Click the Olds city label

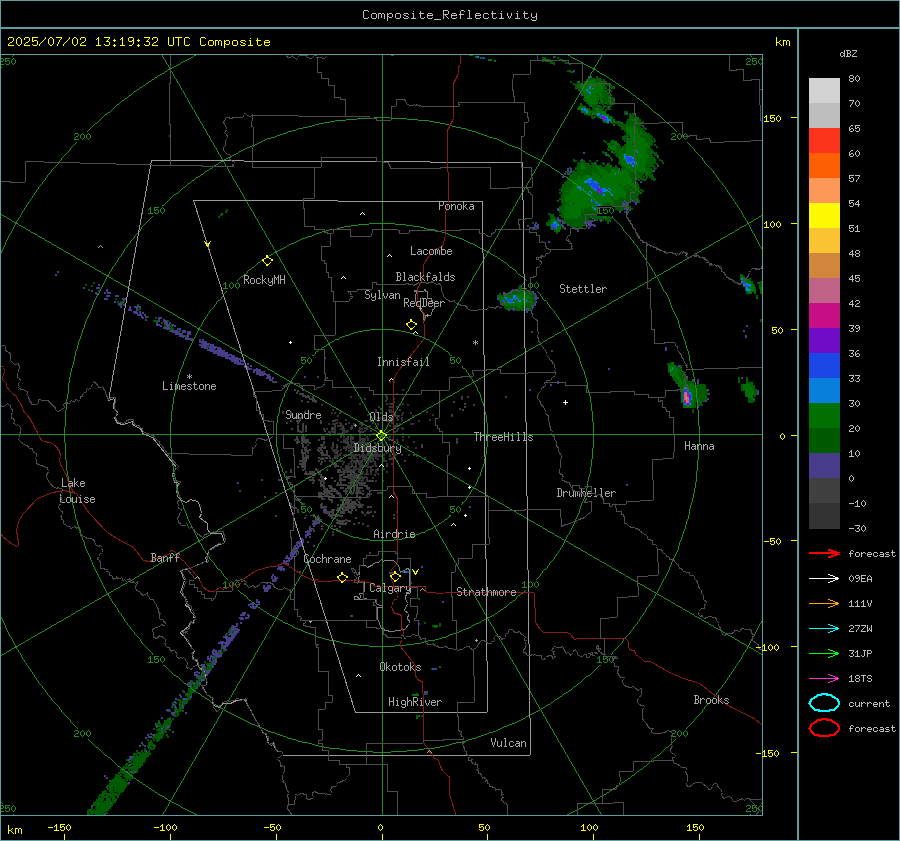point(381,417)
